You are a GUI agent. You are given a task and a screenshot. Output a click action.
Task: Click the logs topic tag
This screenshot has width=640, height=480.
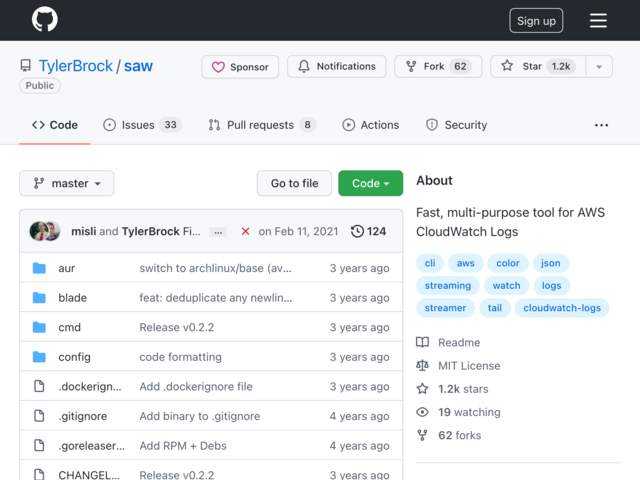(x=551, y=286)
